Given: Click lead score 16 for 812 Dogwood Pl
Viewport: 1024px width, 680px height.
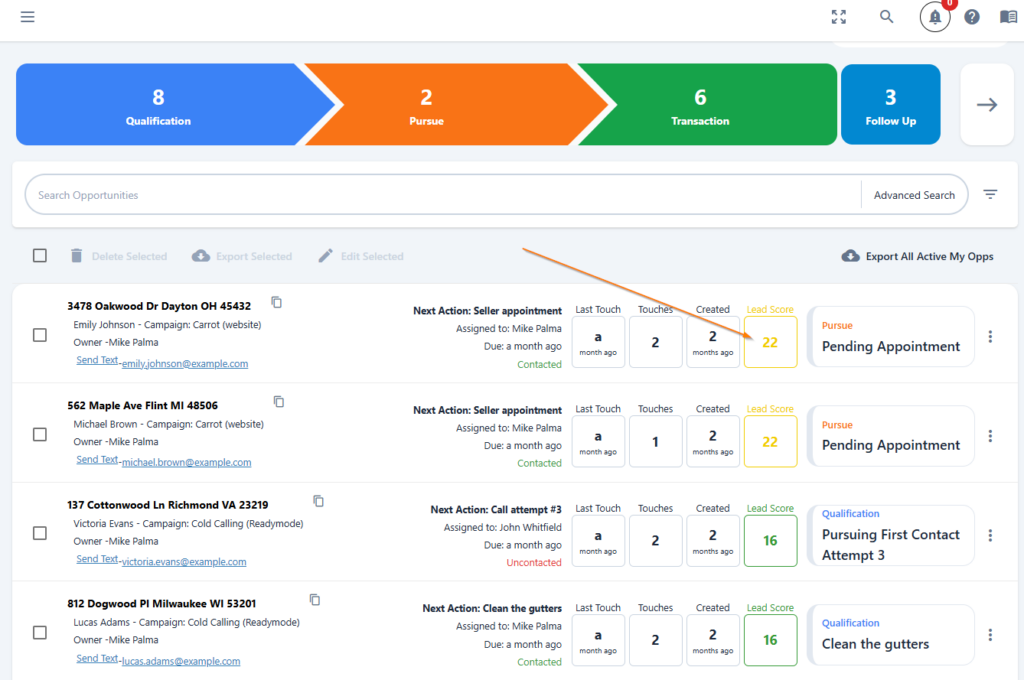Looking at the screenshot, I should [770, 640].
